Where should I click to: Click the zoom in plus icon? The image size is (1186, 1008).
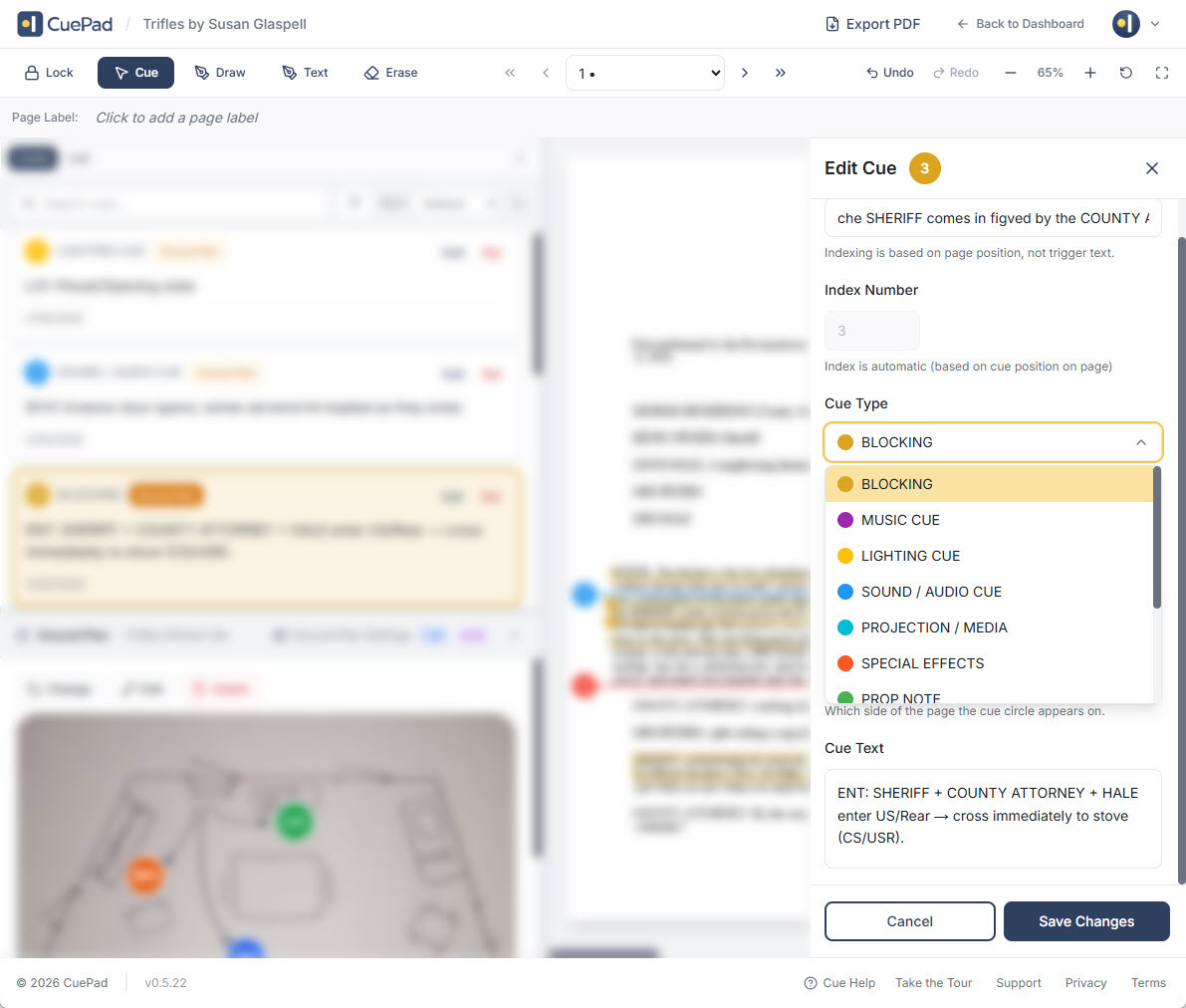1090,73
